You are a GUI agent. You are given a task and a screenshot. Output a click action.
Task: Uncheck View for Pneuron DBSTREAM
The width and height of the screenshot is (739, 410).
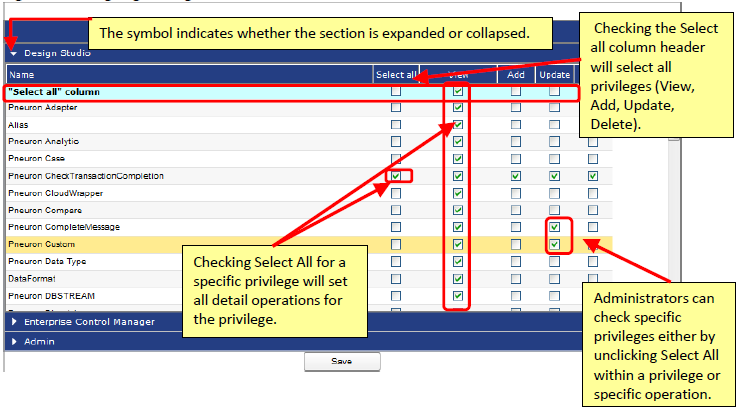[458, 296]
